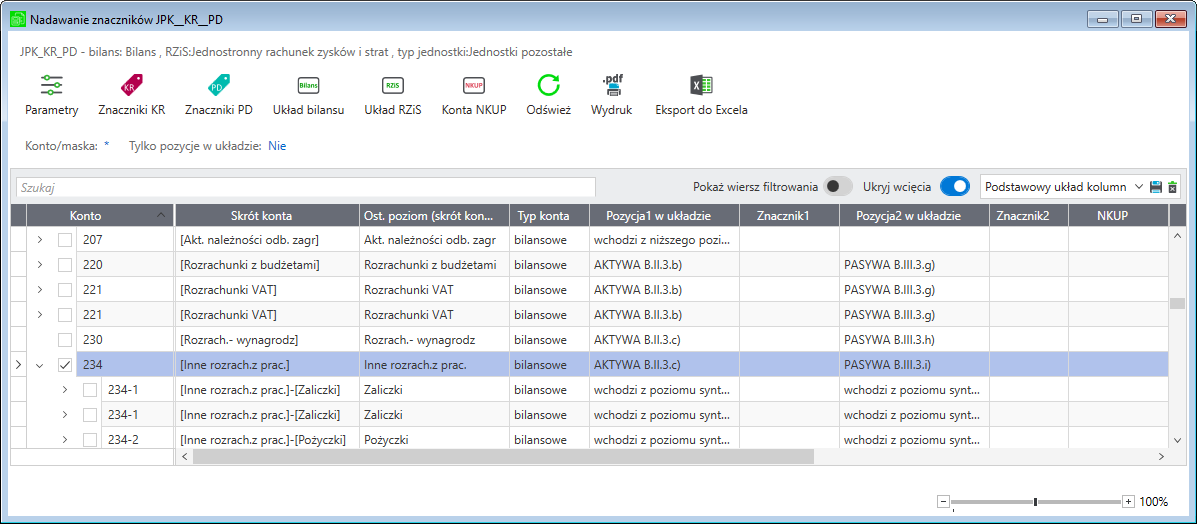Expand the account 207 tree row

[40, 241]
